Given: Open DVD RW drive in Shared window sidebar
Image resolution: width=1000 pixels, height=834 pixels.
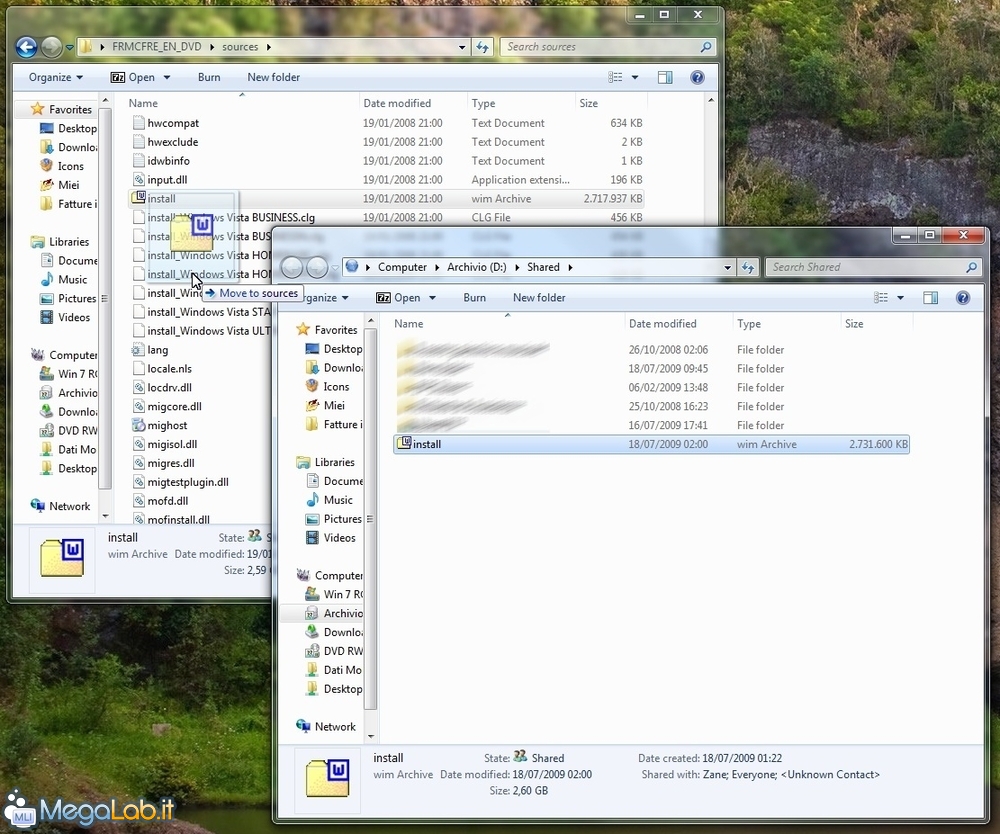Looking at the screenshot, I should pyautogui.click(x=334, y=651).
